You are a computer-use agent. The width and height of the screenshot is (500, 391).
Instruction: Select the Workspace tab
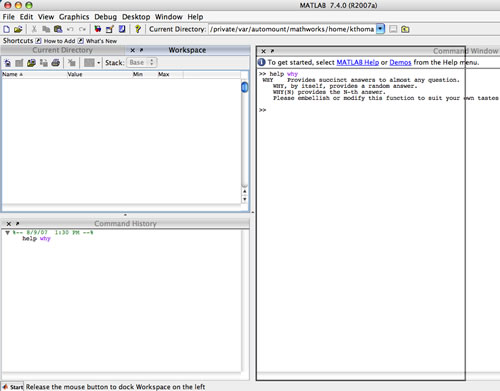coord(187,50)
